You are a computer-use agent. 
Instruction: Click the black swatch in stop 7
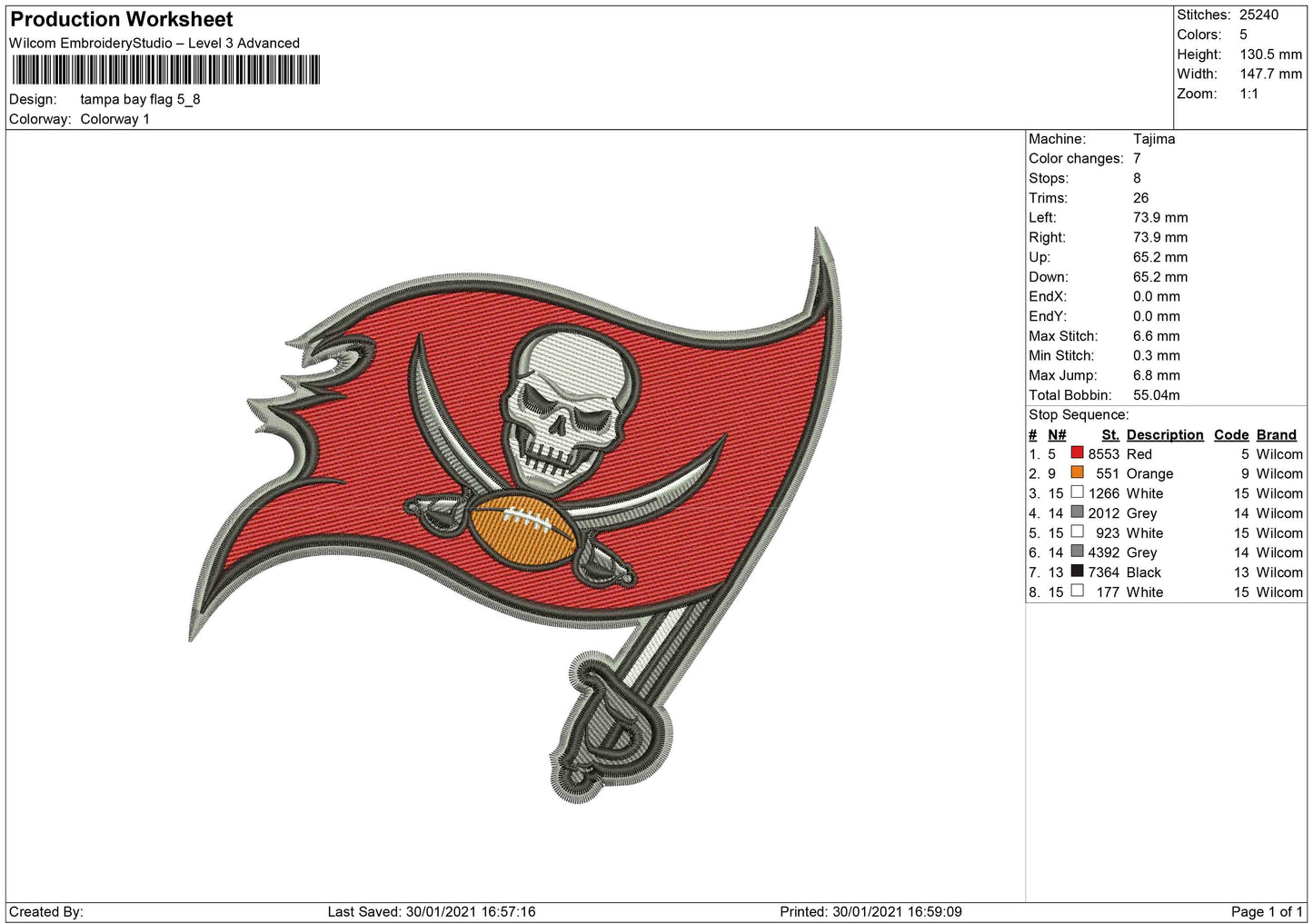(x=1077, y=571)
